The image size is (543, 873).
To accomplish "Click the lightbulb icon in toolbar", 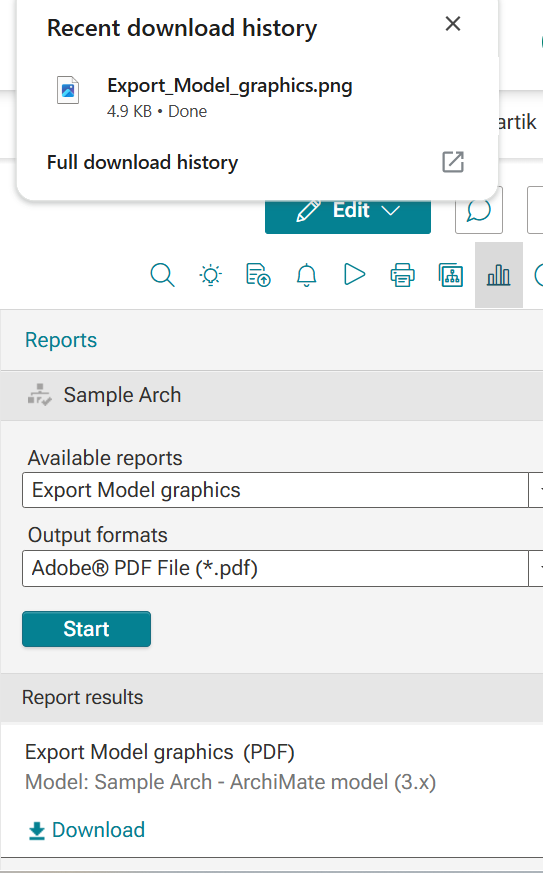I will click(x=211, y=275).
